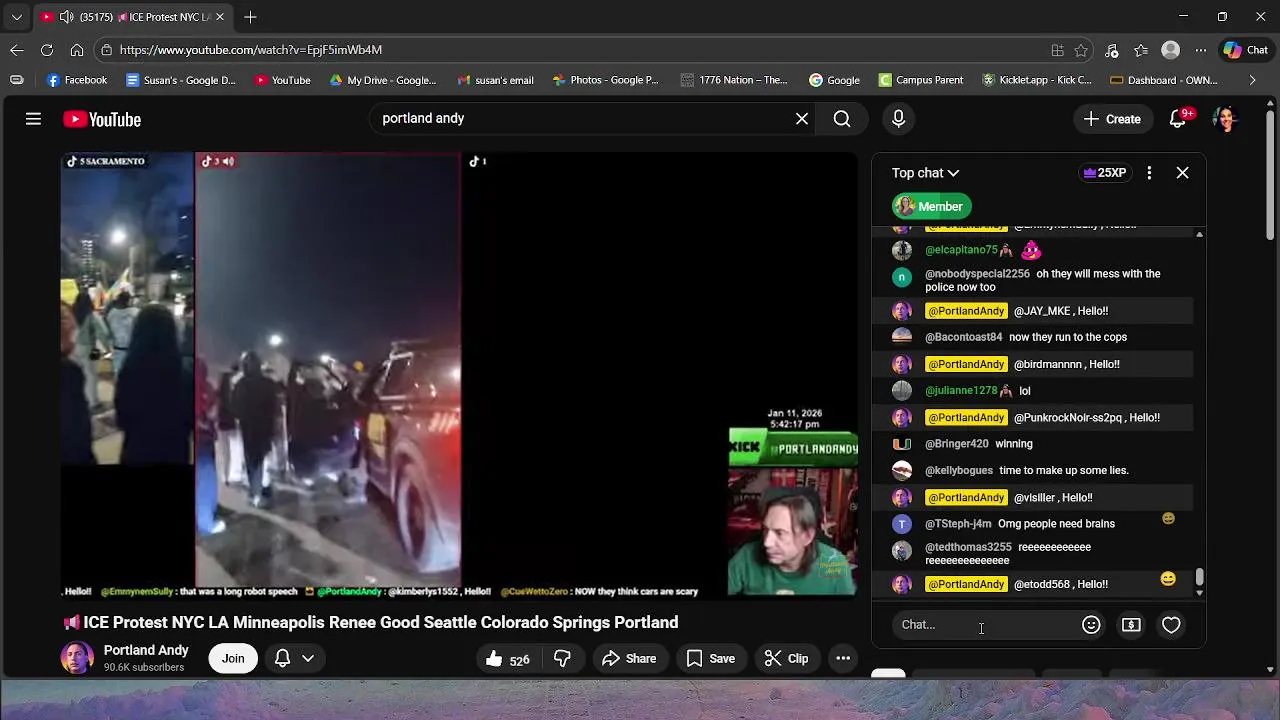Click the address bar URL
Screen dimensions: 1280x720
tap(251, 50)
